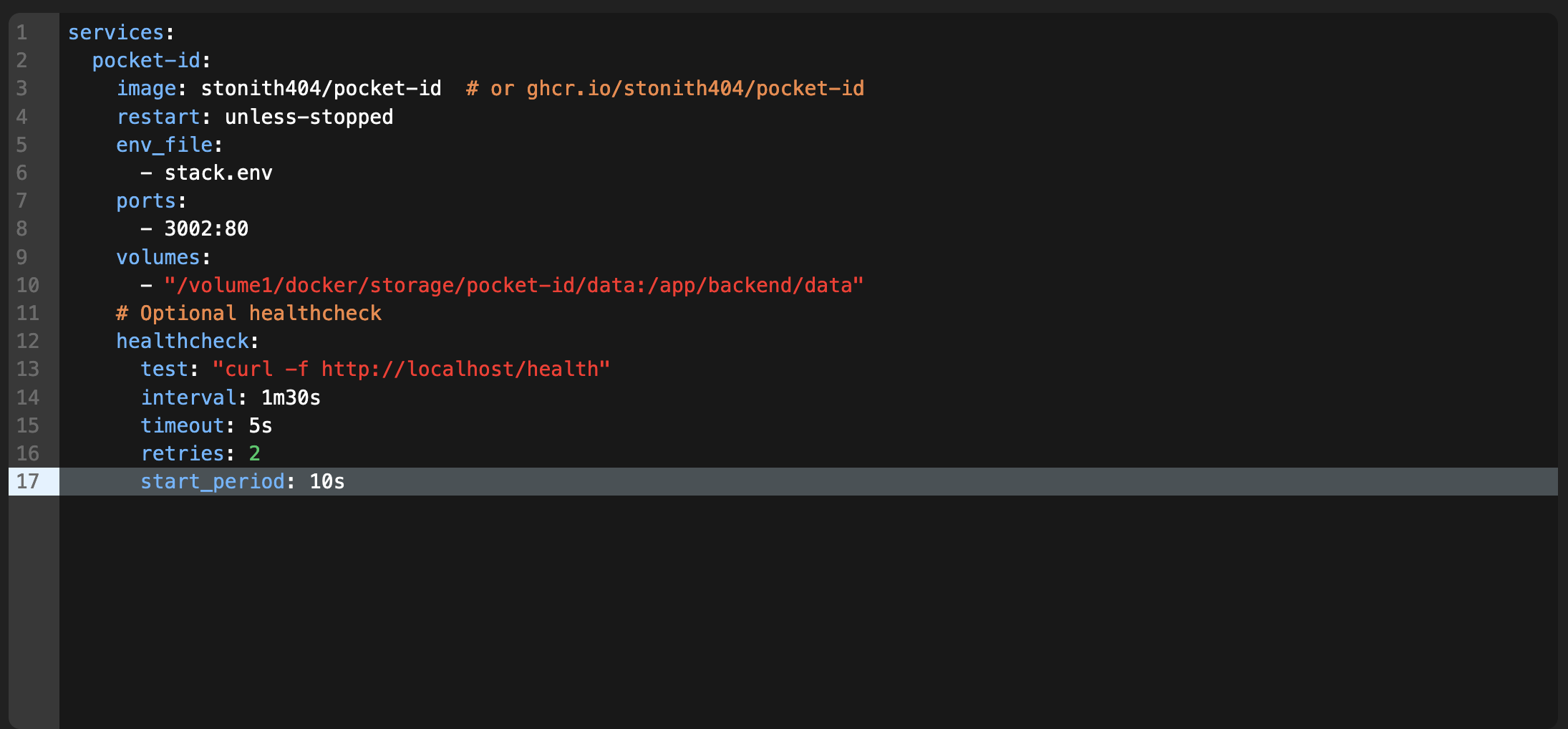The height and width of the screenshot is (729, 1568).
Task: Place cursor on the 'services' key
Action: 116,32
